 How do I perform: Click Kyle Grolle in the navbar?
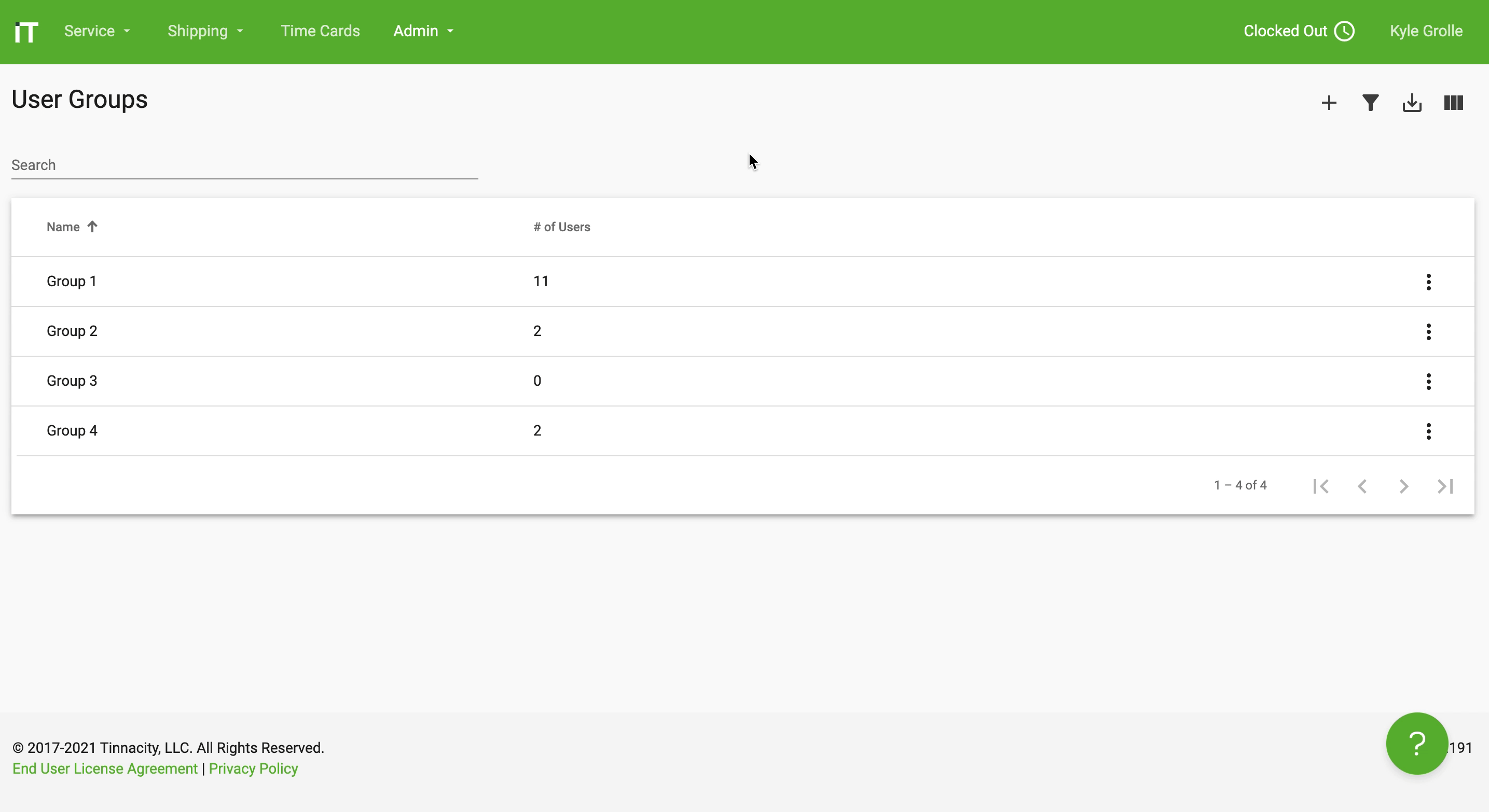[1426, 31]
